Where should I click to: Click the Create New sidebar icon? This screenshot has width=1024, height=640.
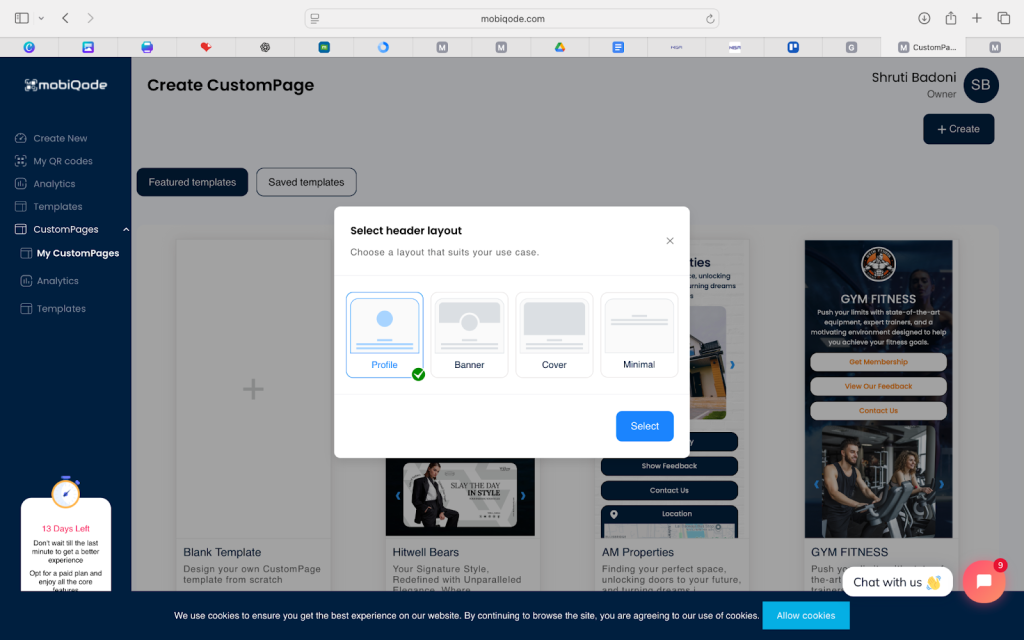pyautogui.click(x=21, y=138)
